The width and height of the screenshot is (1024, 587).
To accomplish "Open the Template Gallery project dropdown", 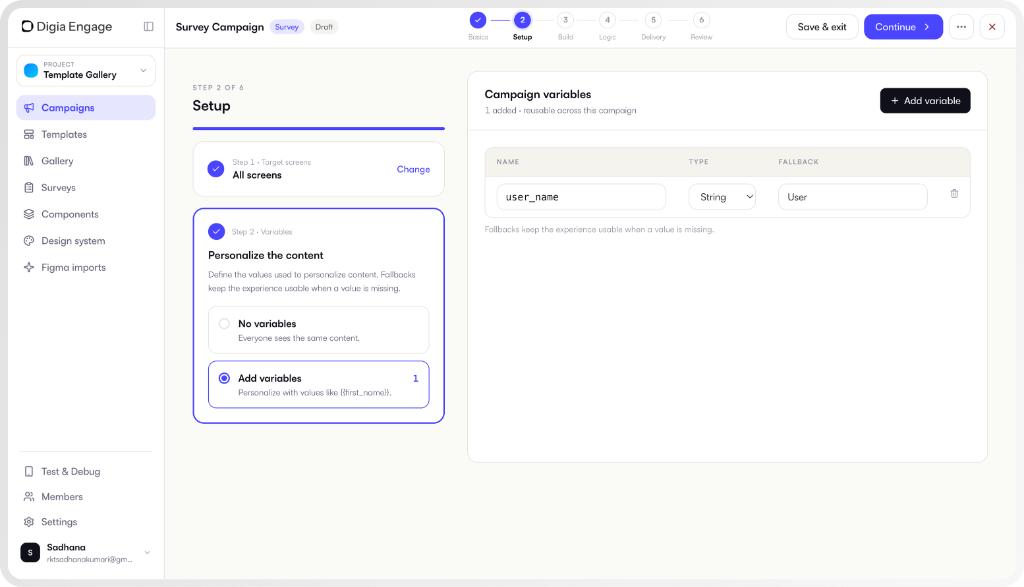I will pyautogui.click(x=86, y=71).
